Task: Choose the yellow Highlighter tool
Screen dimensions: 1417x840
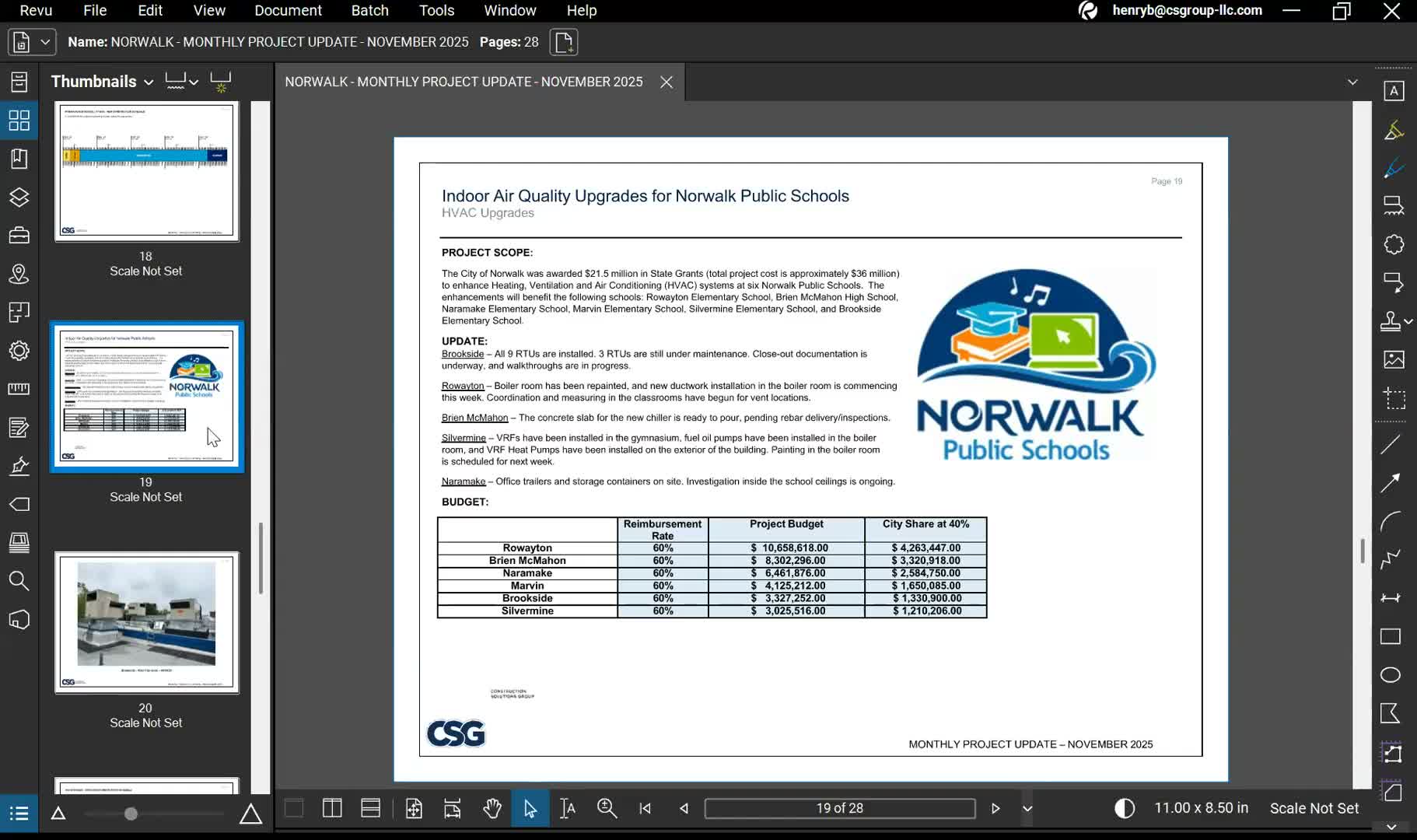Action: (x=1394, y=129)
